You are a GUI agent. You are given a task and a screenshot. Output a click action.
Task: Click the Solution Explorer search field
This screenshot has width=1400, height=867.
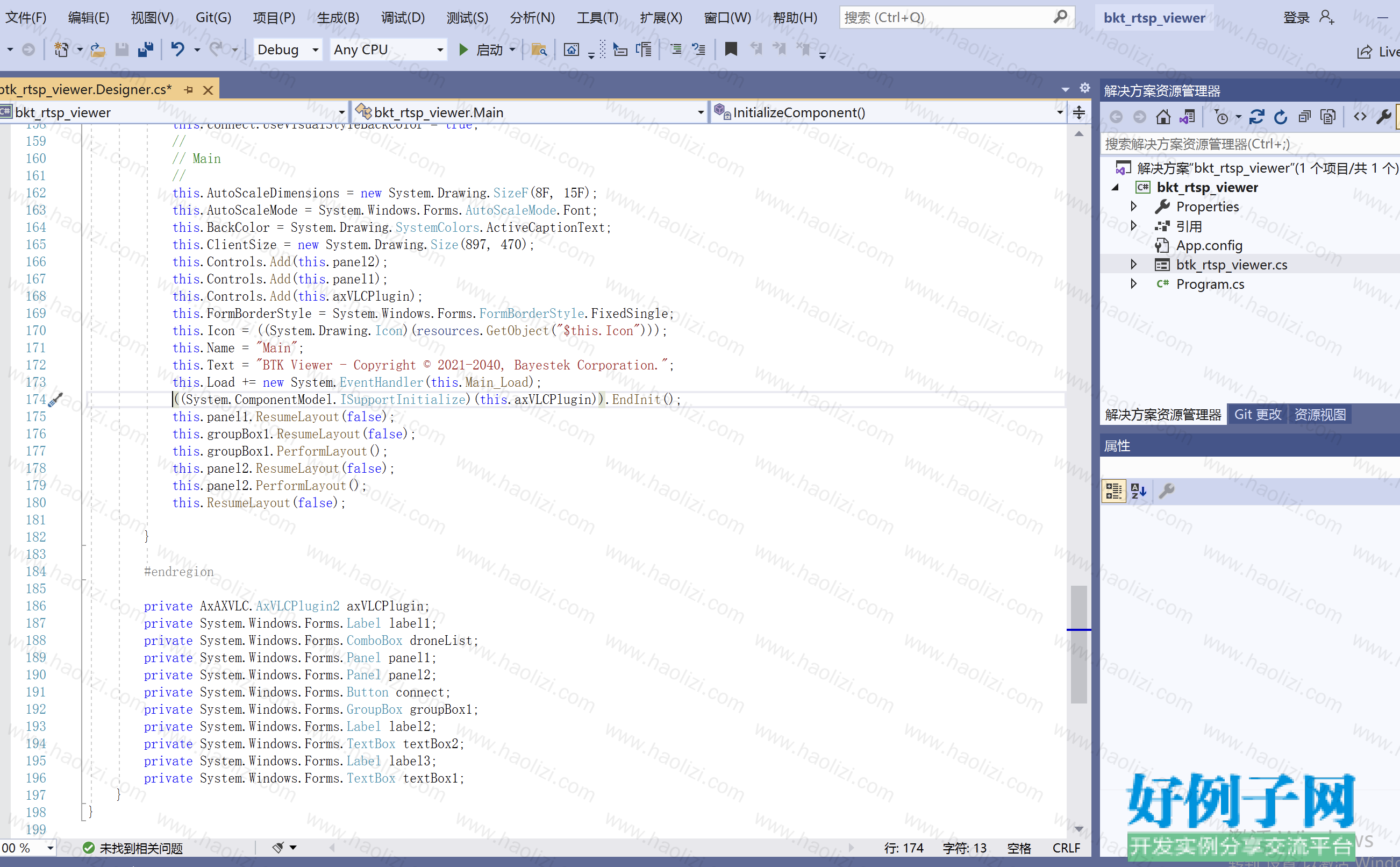pyautogui.click(x=1249, y=144)
